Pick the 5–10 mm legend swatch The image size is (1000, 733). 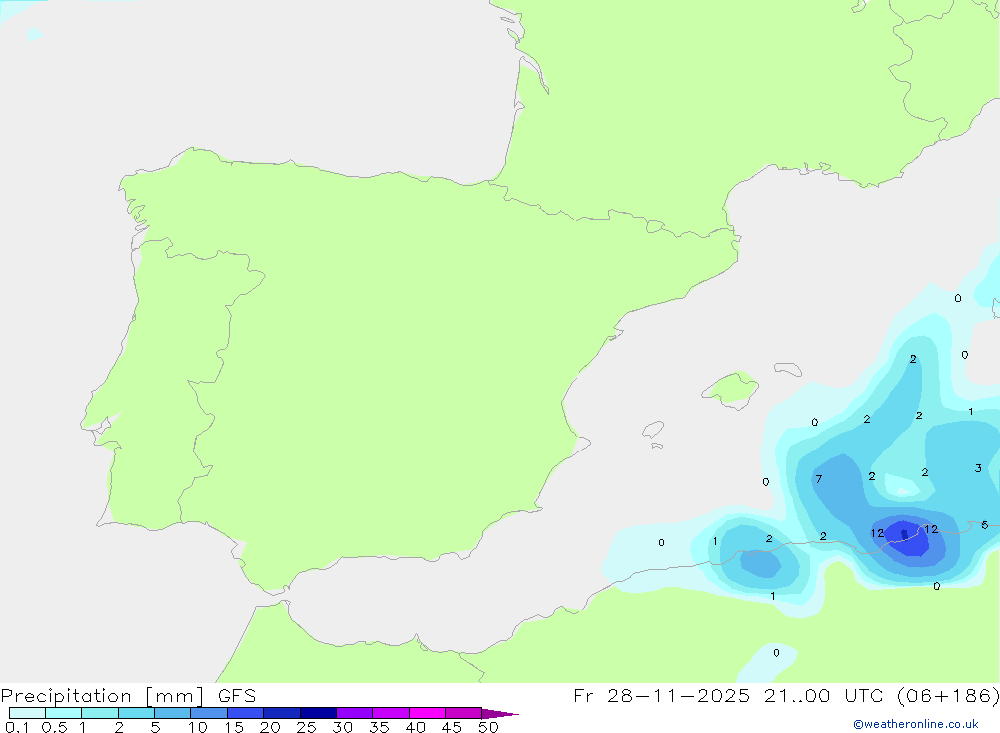coord(173,713)
